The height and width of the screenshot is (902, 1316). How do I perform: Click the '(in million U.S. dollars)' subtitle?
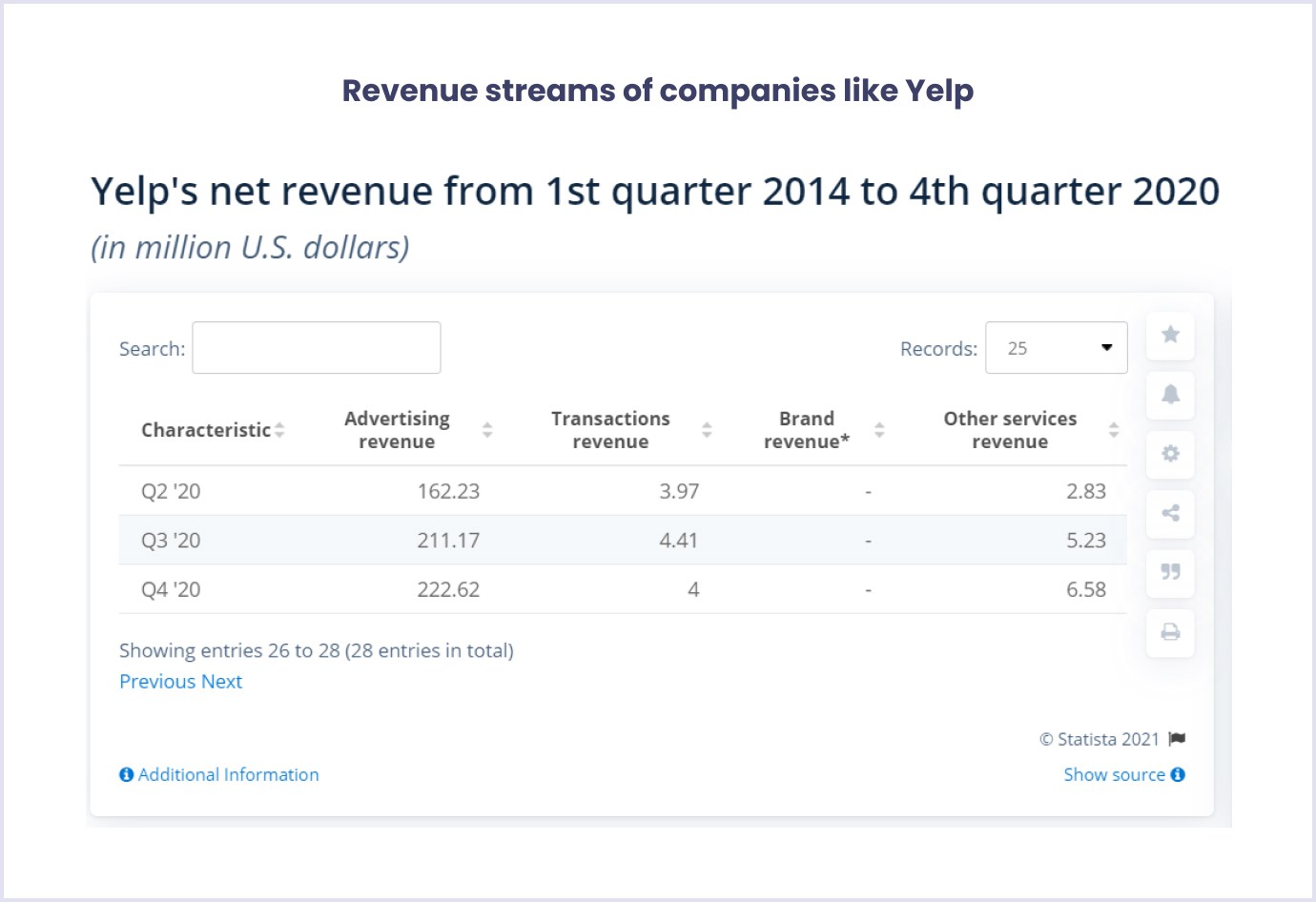(250, 248)
